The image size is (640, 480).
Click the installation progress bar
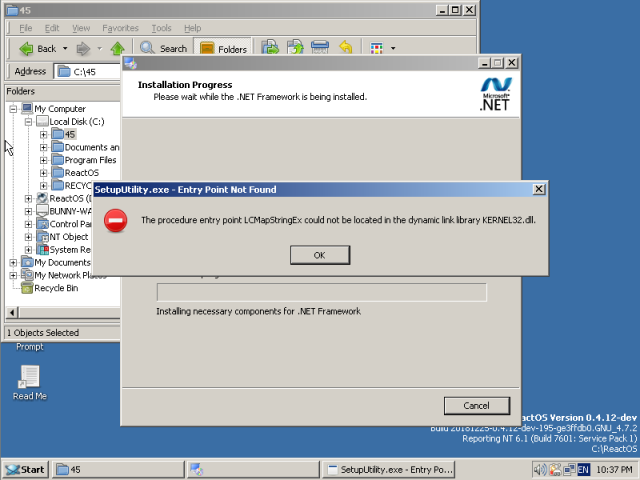(322, 293)
